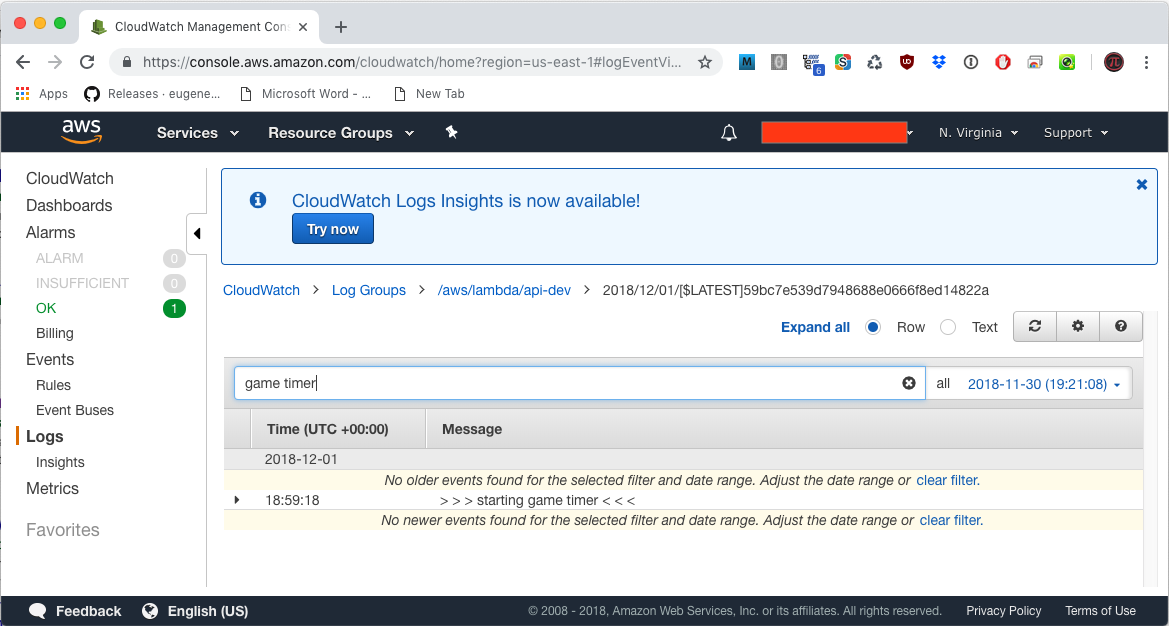Open help question mark icon button

pyautogui.click(x=1121, y=326)
